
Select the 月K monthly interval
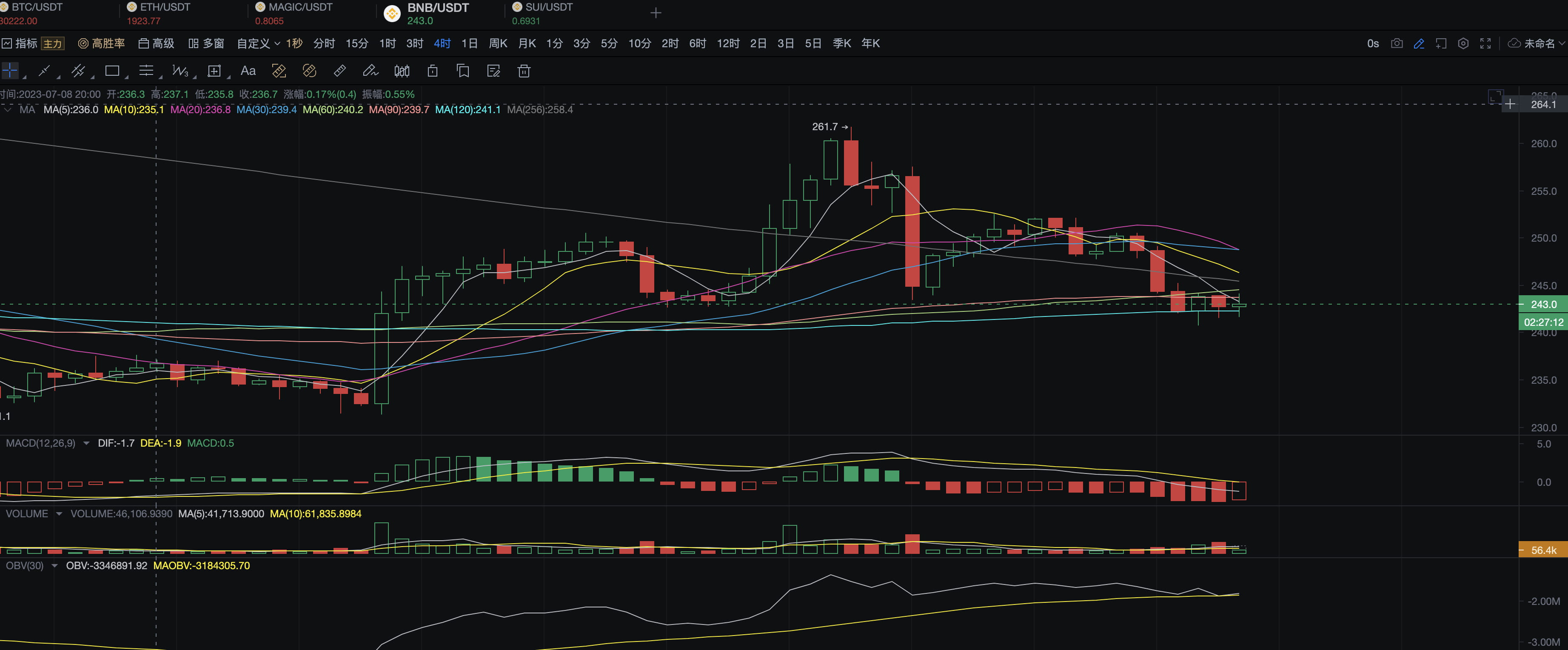(527, 43)
